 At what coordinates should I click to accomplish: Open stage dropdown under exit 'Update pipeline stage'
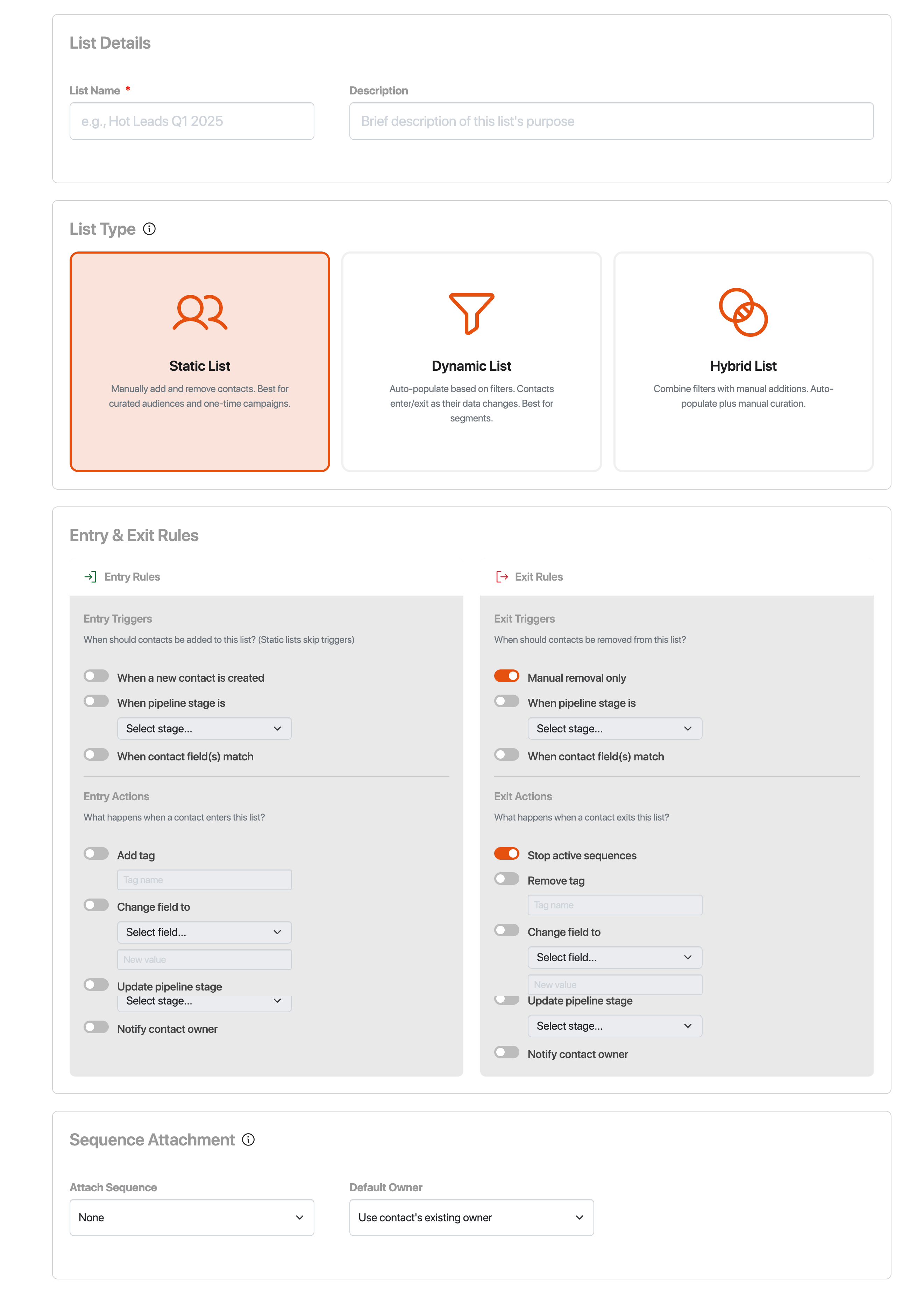615,1026
